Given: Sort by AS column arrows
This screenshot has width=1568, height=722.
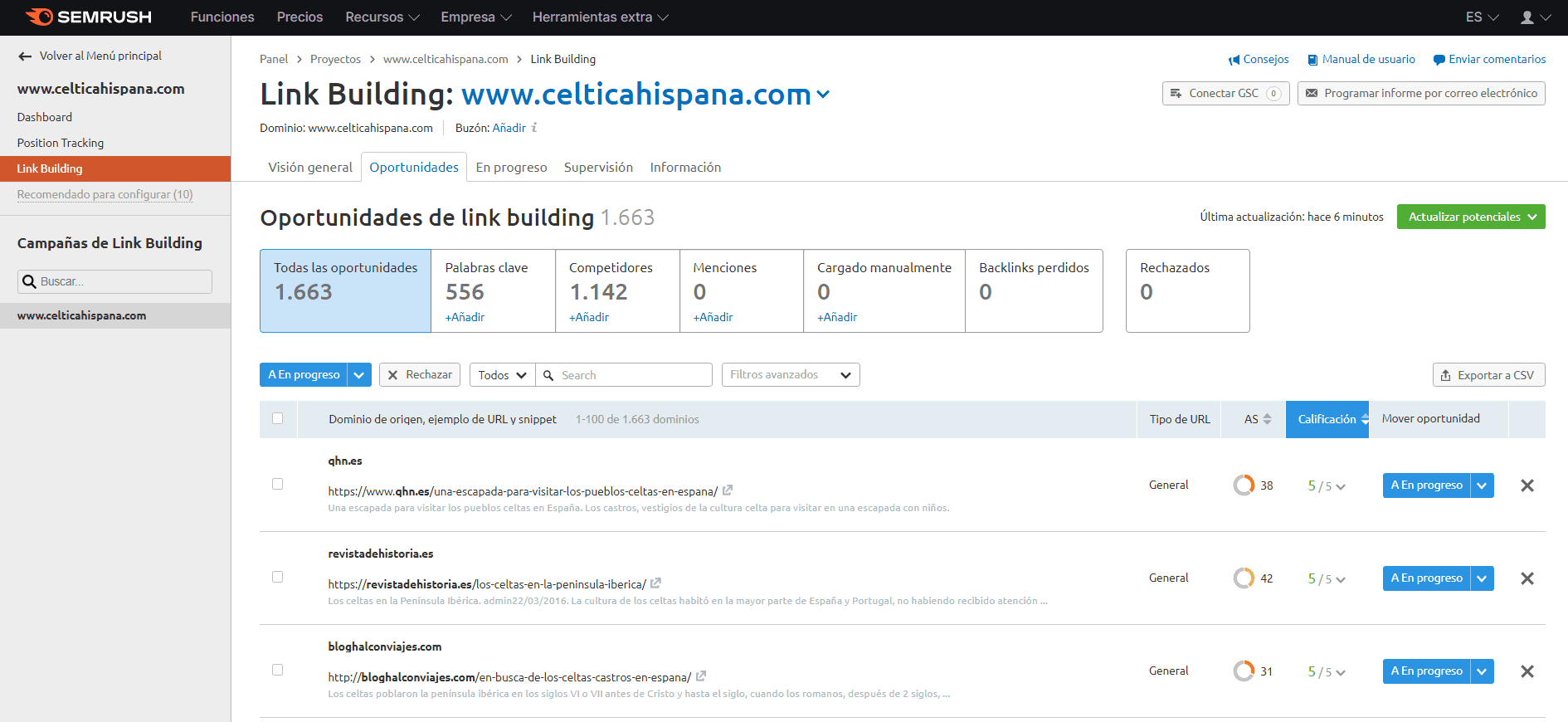Looking at the screenshot, I should pos(1267,419).
